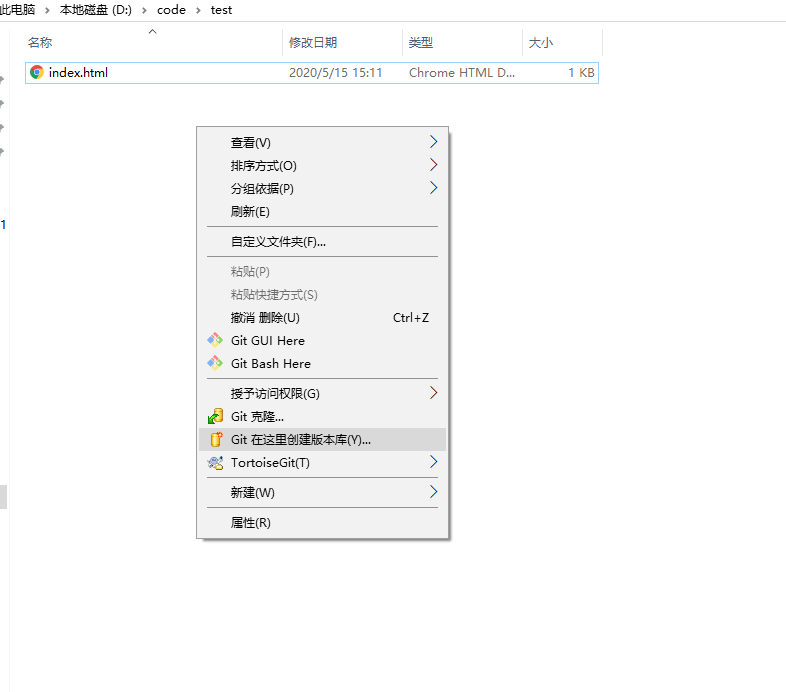Click the test folder breadcrumb
The width and height of the screenshot is (786, 692).
pyautogui.click(x=221, y=10)
